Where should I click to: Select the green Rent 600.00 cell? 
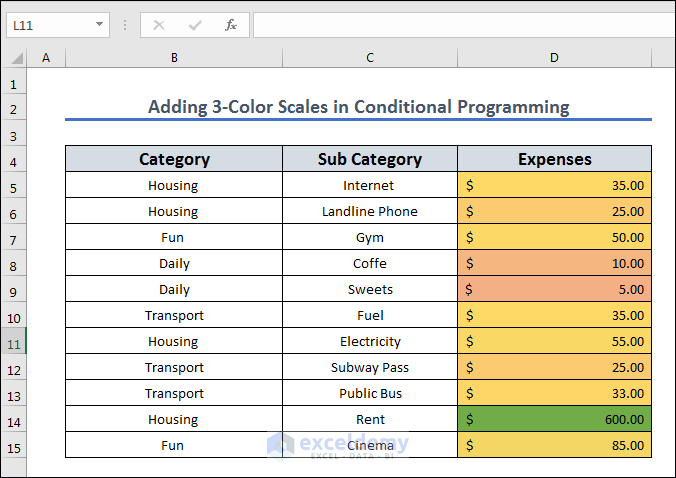click(x=554, y=420)
